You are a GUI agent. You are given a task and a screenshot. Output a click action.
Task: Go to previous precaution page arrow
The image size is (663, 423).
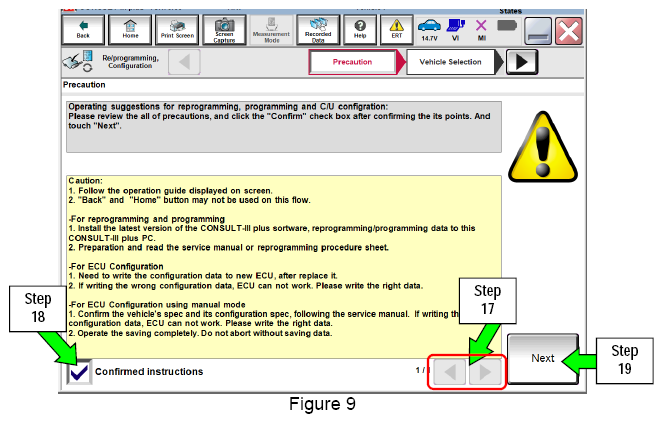pyautogui.click(x=450, y=372)
